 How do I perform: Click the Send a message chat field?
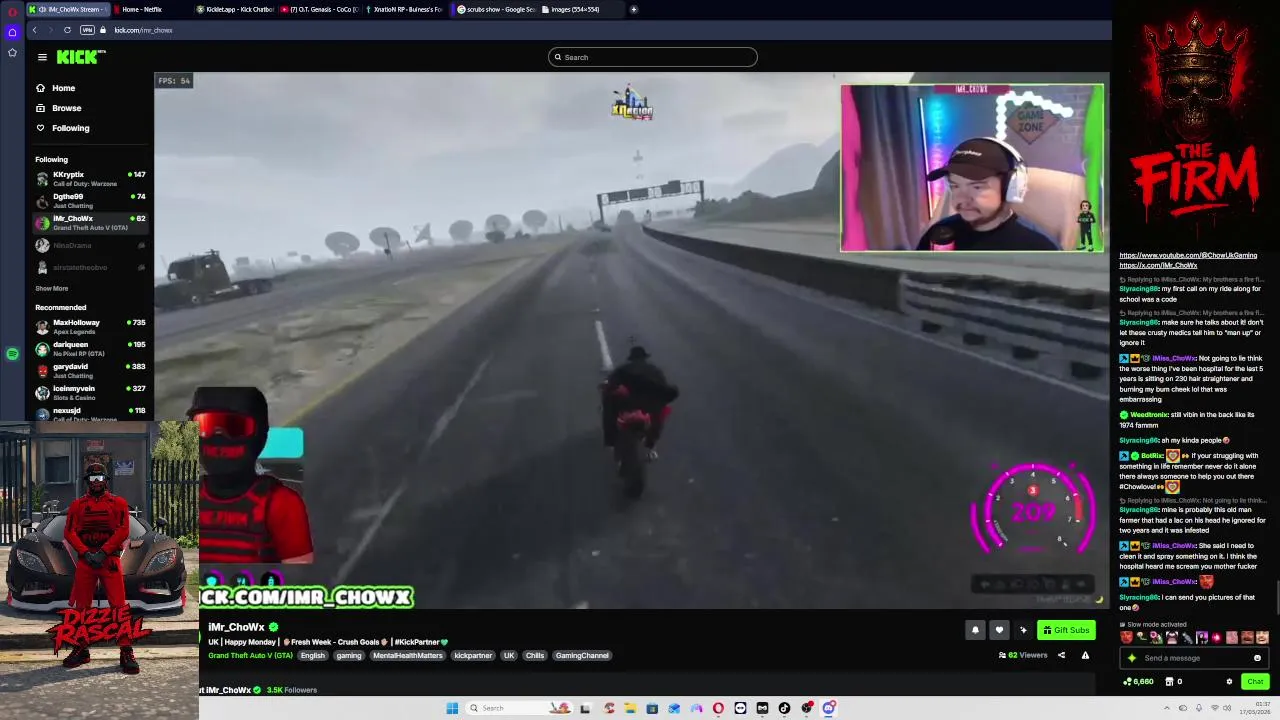(1195, 658)
